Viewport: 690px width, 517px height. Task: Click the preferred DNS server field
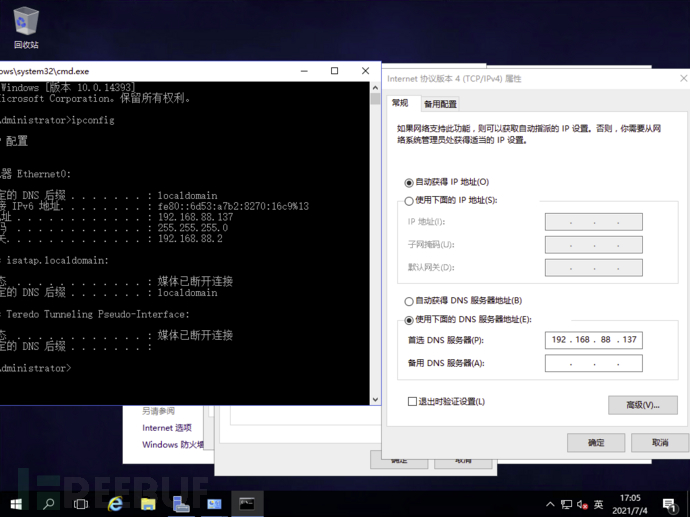pyautogui.click(x=594, y=340)
